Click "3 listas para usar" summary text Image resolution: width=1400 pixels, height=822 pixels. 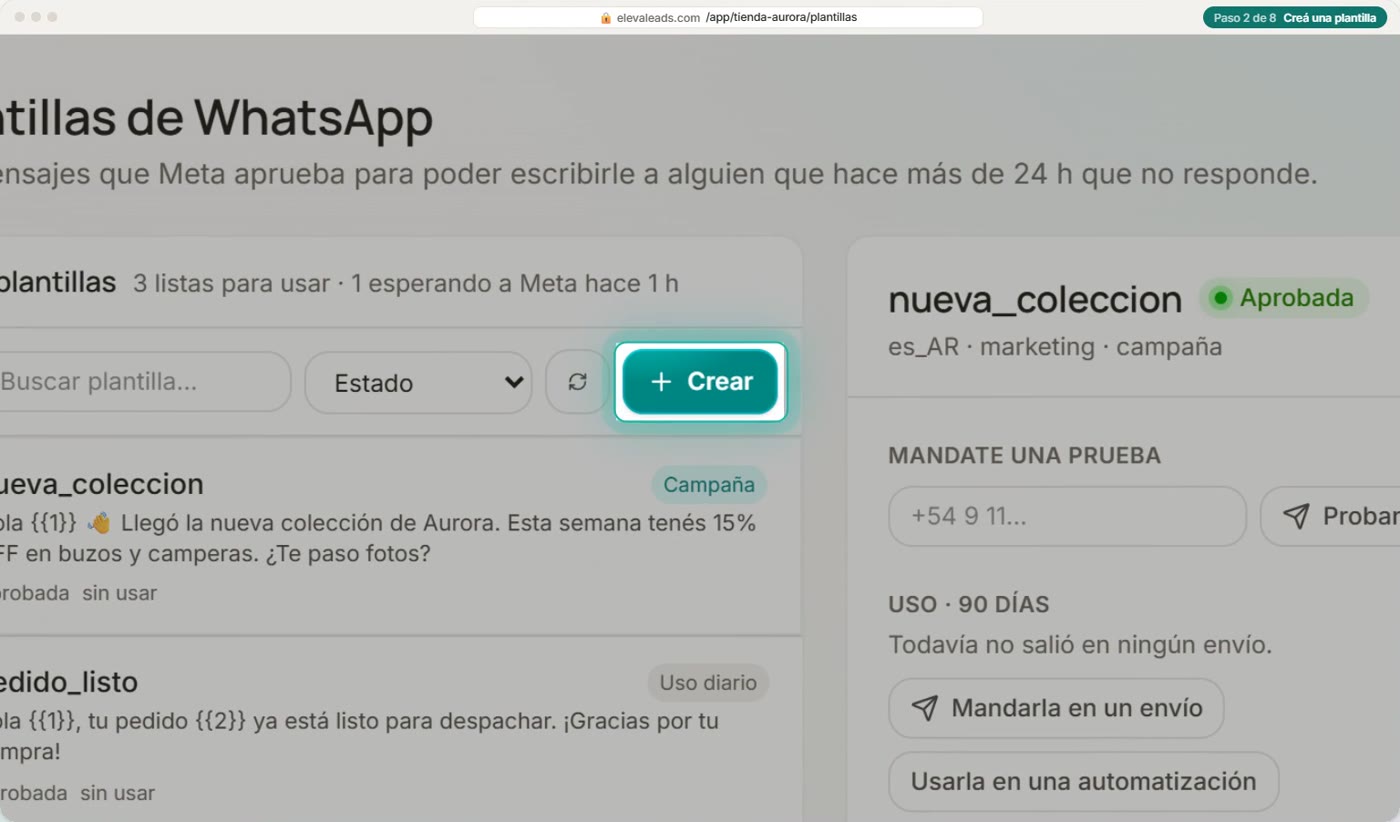coord(231,284)
